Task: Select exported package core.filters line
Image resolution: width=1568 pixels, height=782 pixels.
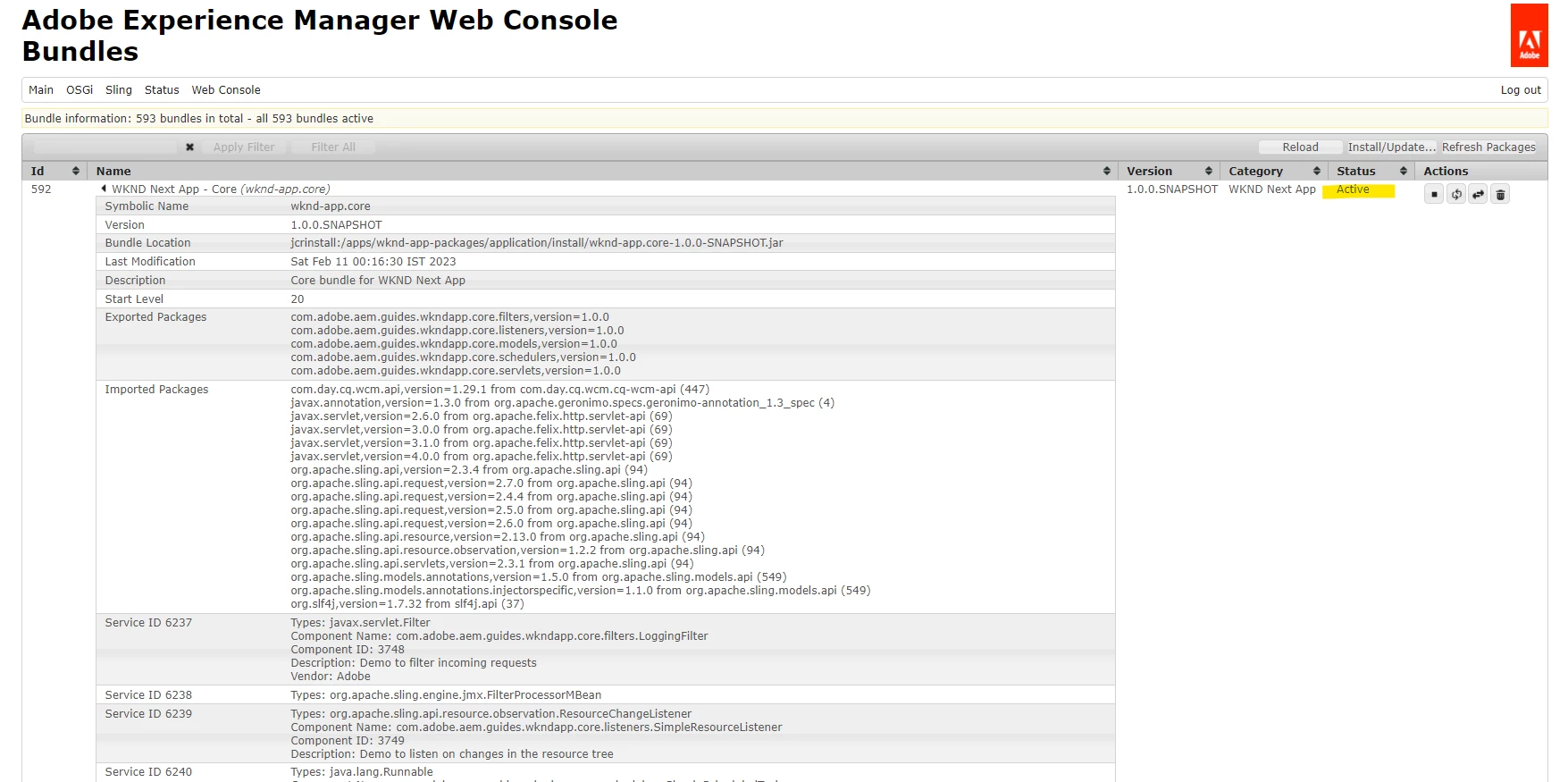Action: coord(450,317)
